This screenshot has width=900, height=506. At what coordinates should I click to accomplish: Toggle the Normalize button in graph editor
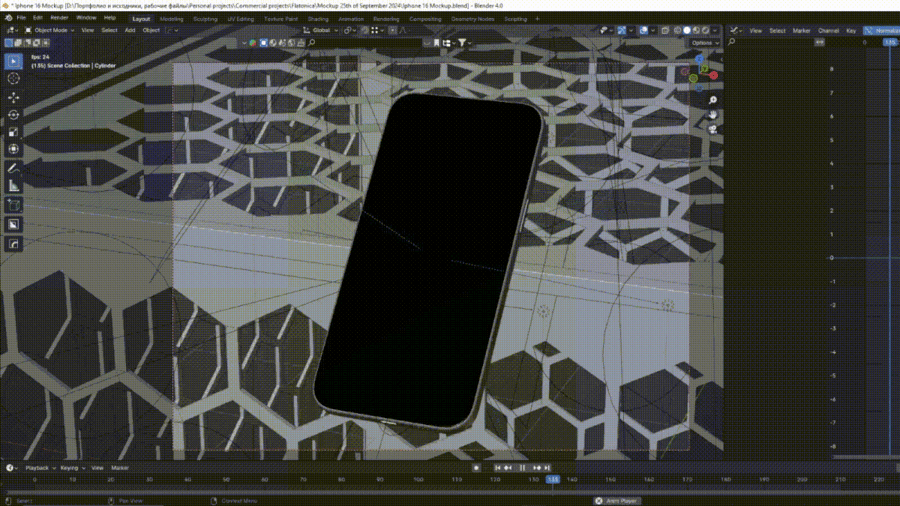click(882, 31)
